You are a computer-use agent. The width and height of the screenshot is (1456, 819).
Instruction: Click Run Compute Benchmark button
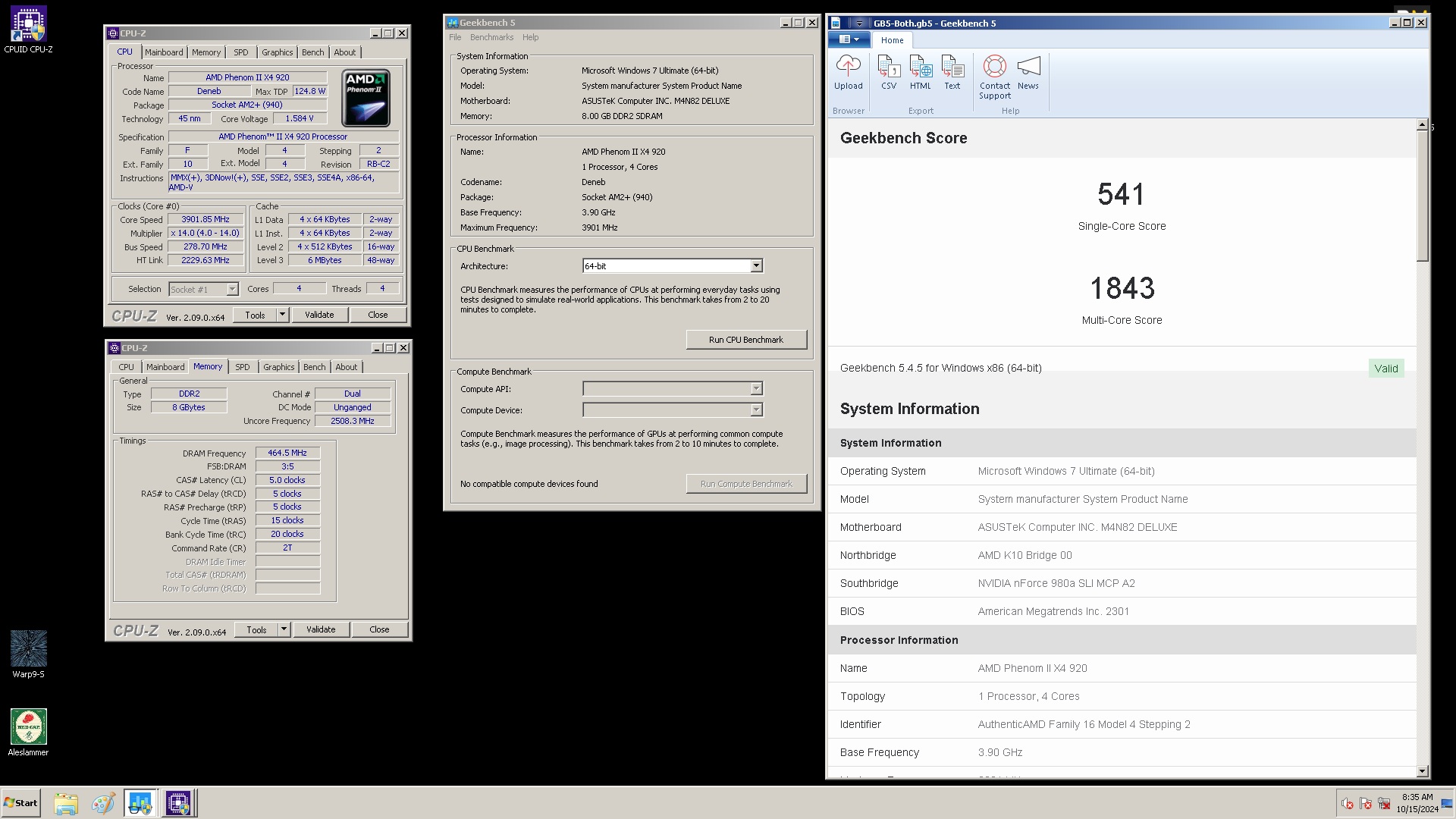(746, 484)
